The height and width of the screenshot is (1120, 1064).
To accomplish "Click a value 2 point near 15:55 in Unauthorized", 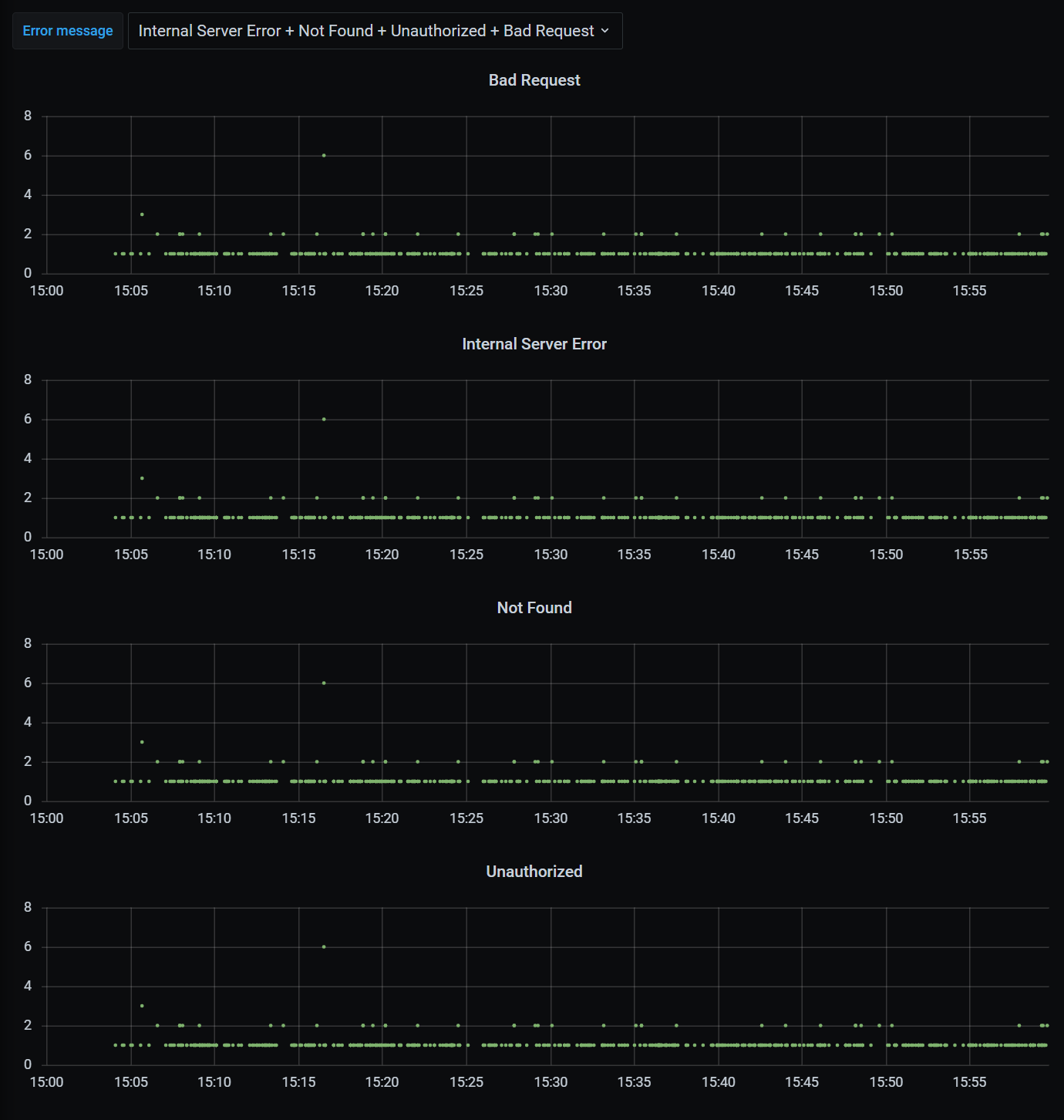I will [1019, 1025].
